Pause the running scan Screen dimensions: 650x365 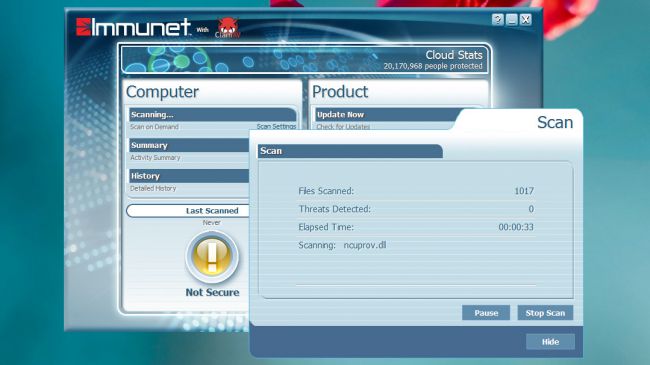486,313
